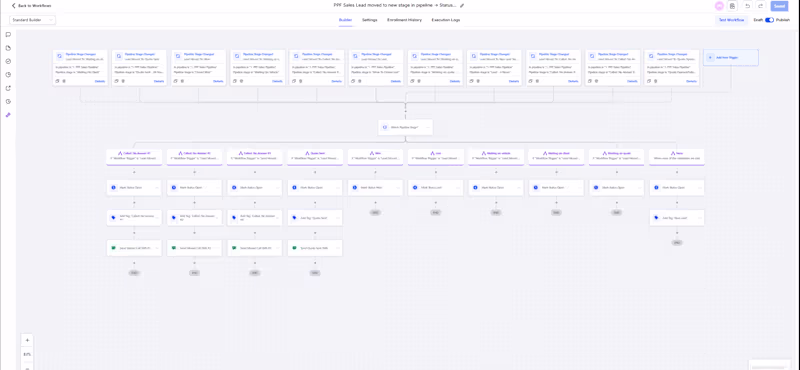Image resolution: width=800 pixels, height=370 pixels.
Task: Zoom in with the plus button
Action: click(27, 340)
